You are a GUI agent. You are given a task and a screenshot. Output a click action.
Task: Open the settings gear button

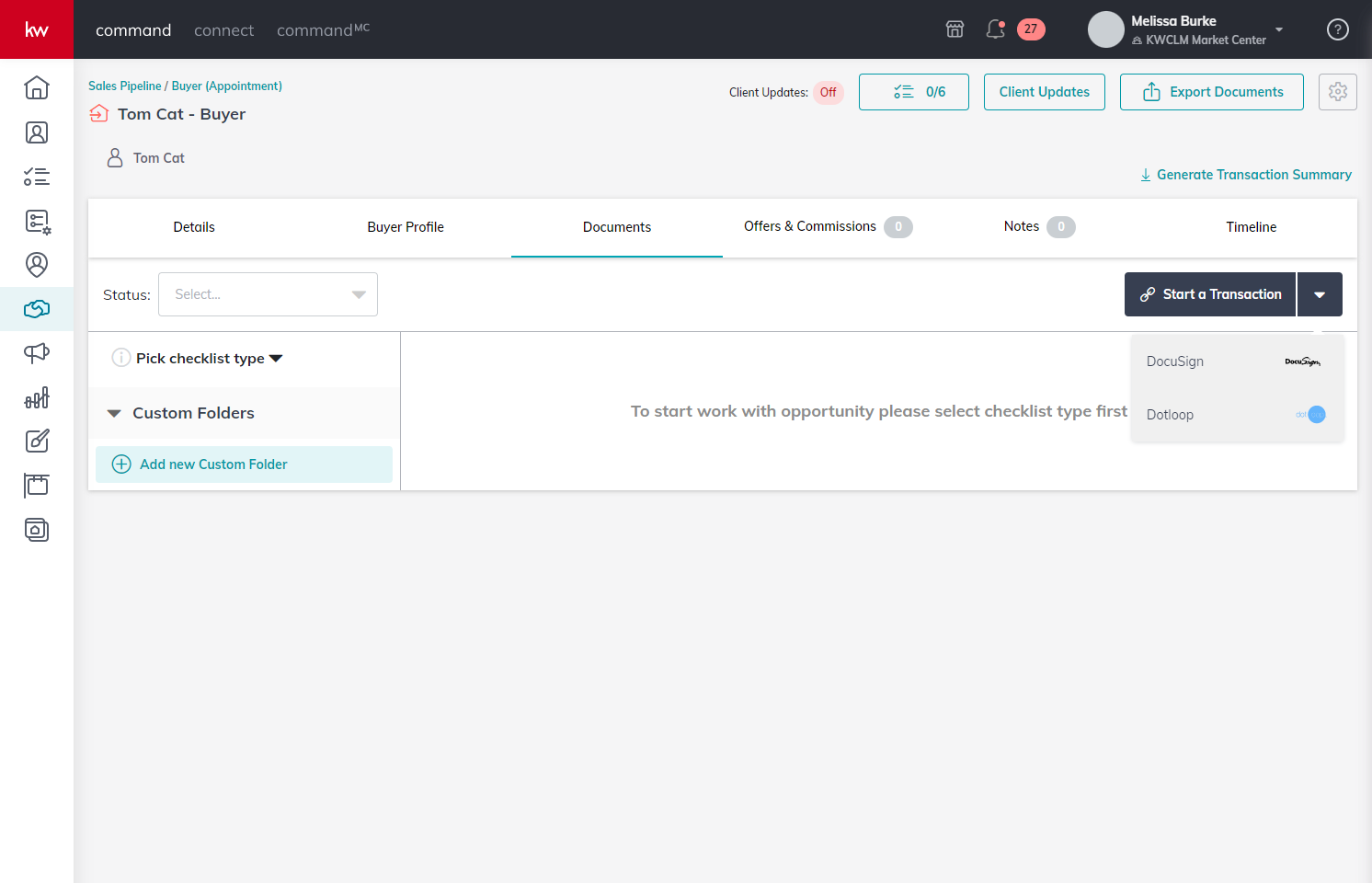click(x=1338, y=92)
